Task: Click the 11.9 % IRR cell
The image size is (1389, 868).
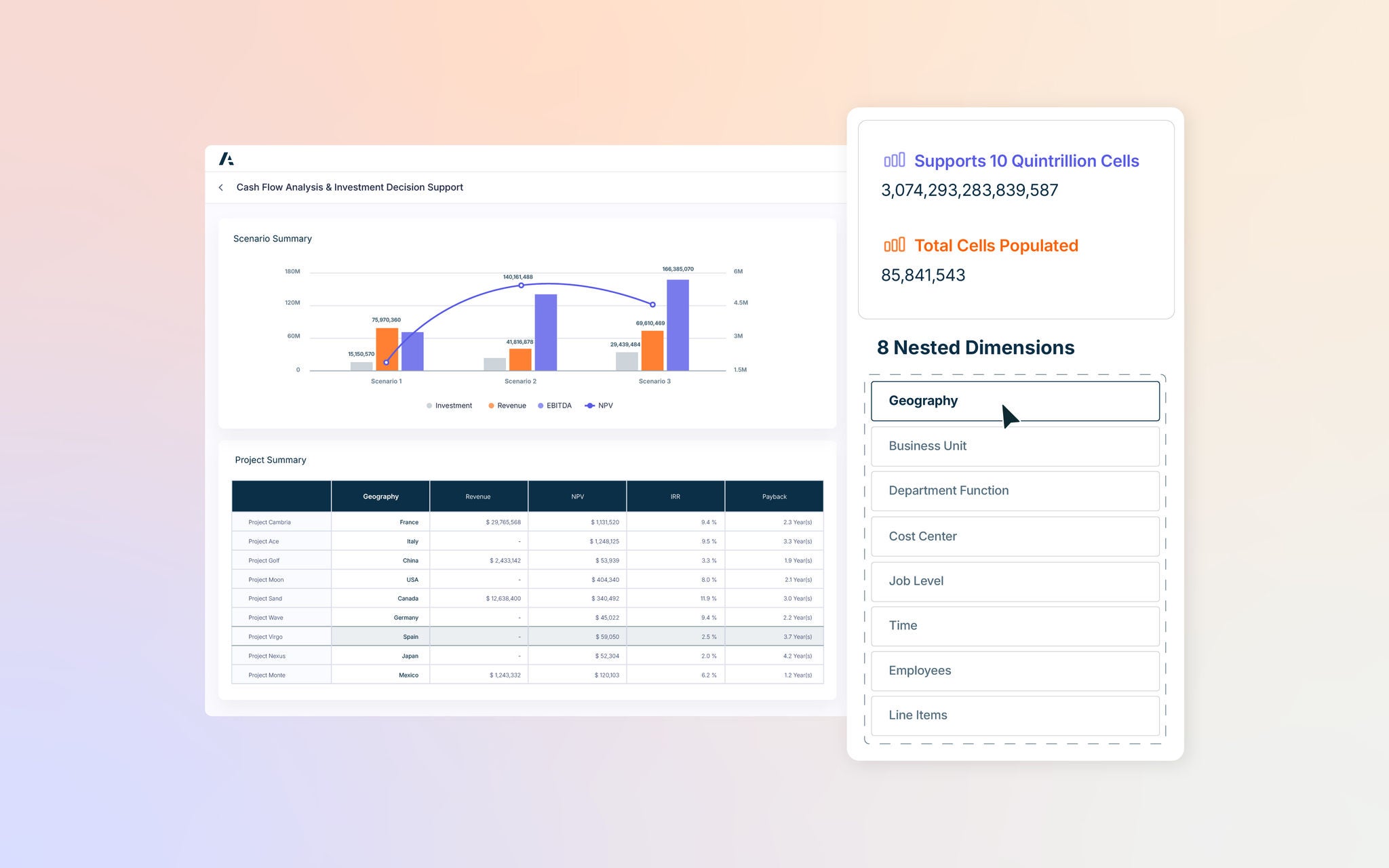Action: coord(676,599)
